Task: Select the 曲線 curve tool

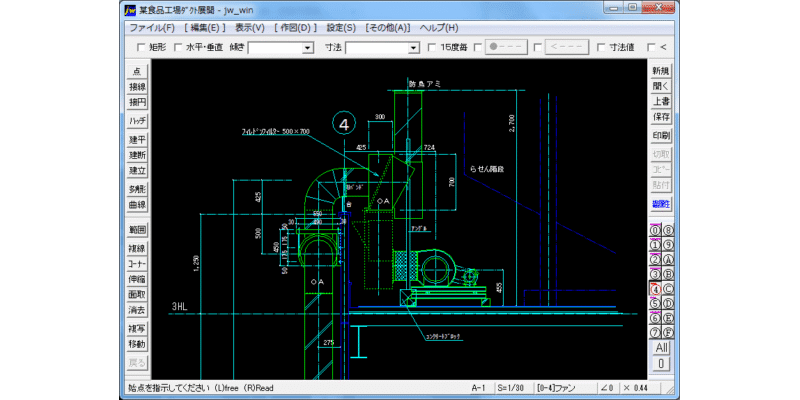Action: coord(137,205)
